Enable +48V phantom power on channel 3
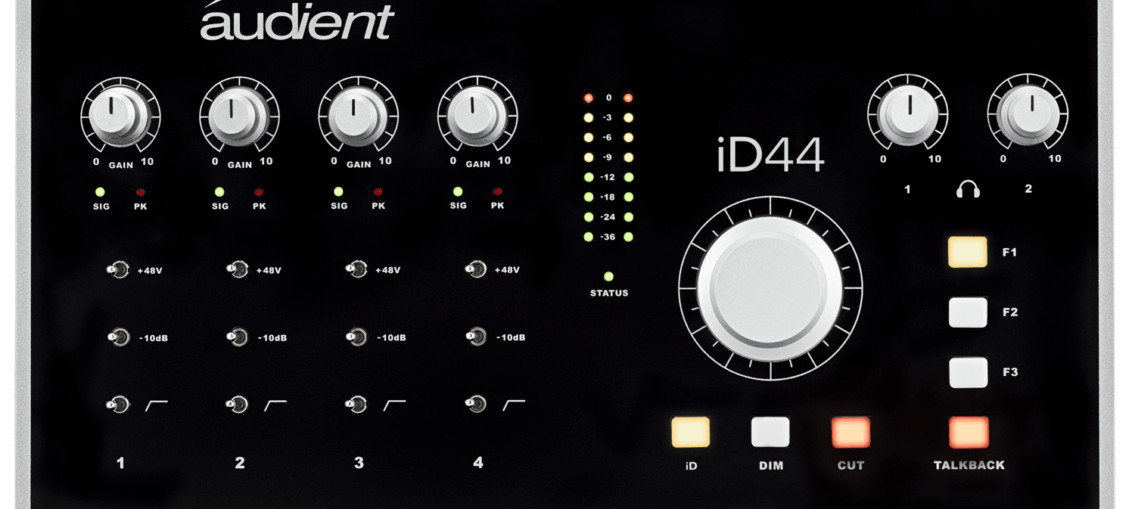1132x509 pixels. (357, 269)
